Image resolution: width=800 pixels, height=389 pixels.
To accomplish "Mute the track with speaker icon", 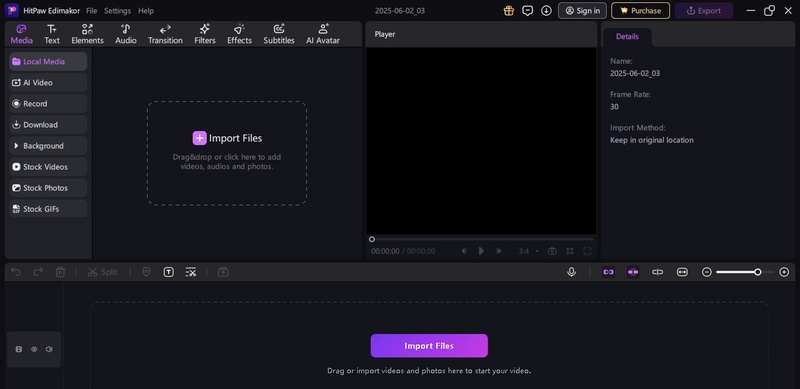I will point(49,349).
